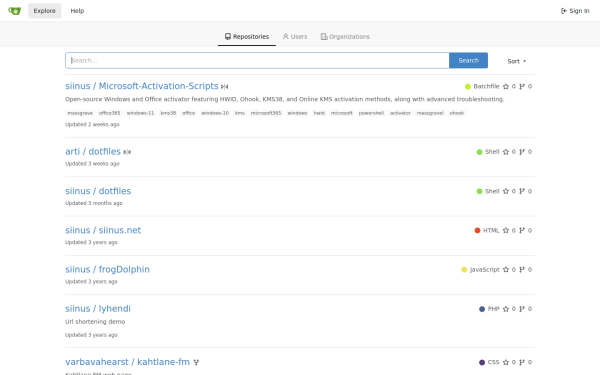Click the fork icon on siinus.net row
This screenshot has height=375, width=600.
(x=522, y=230)
